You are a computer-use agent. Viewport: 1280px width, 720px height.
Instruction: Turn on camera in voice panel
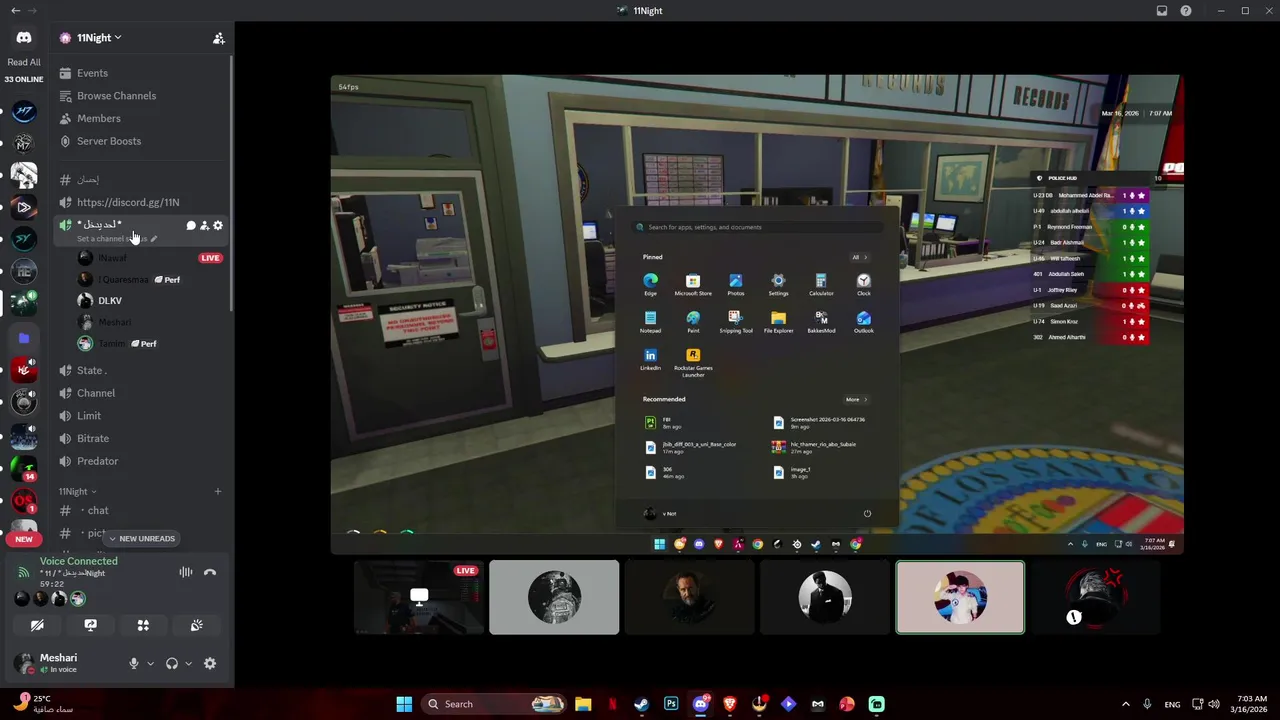pyautogui.click(x=37, y=625)
